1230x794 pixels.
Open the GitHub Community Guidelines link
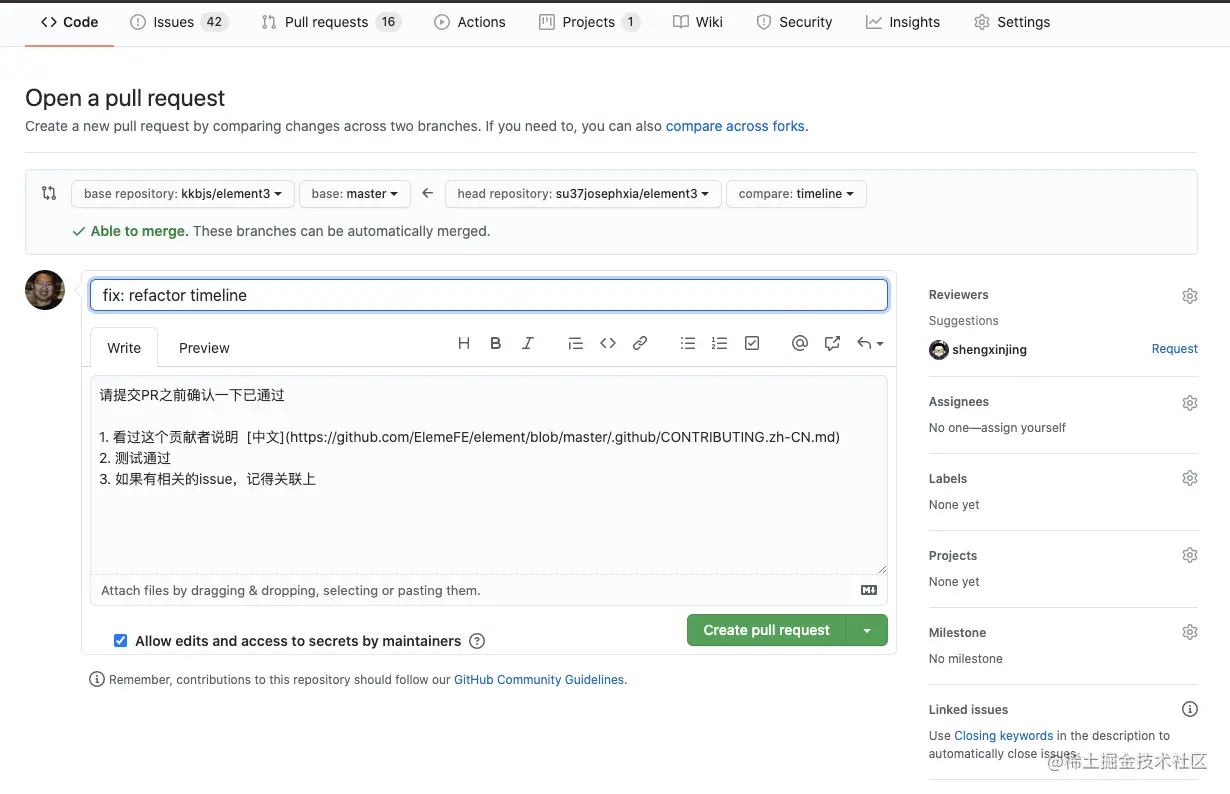(x=539, y=679)
